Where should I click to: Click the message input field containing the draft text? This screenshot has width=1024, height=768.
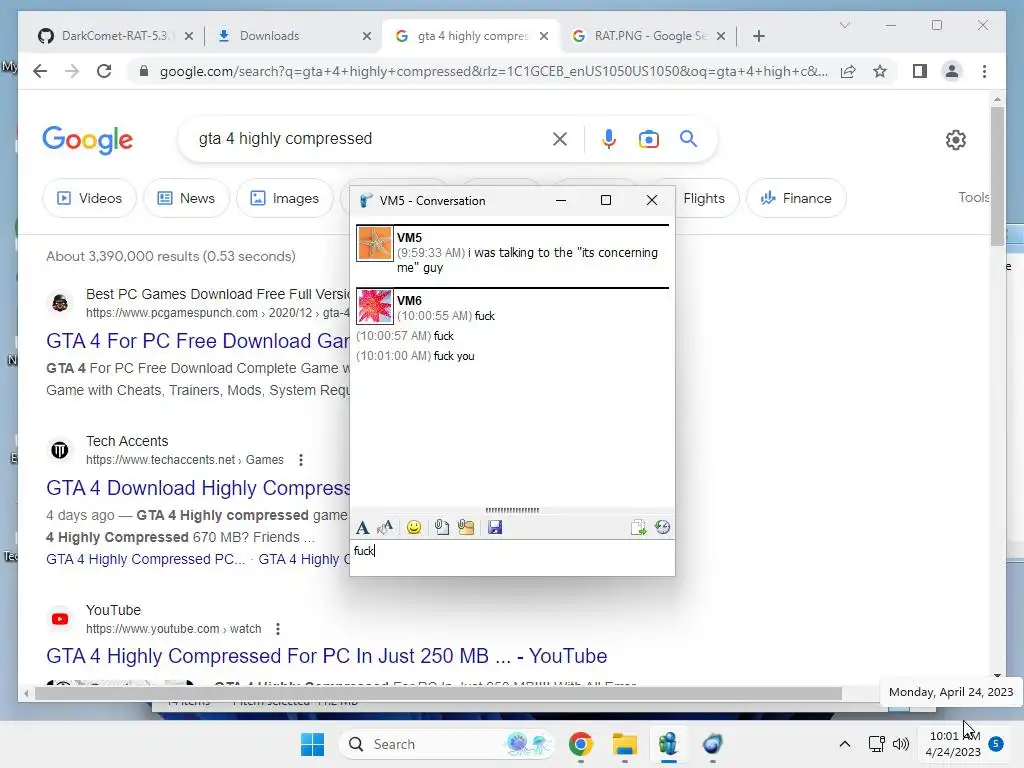(512, 557)
